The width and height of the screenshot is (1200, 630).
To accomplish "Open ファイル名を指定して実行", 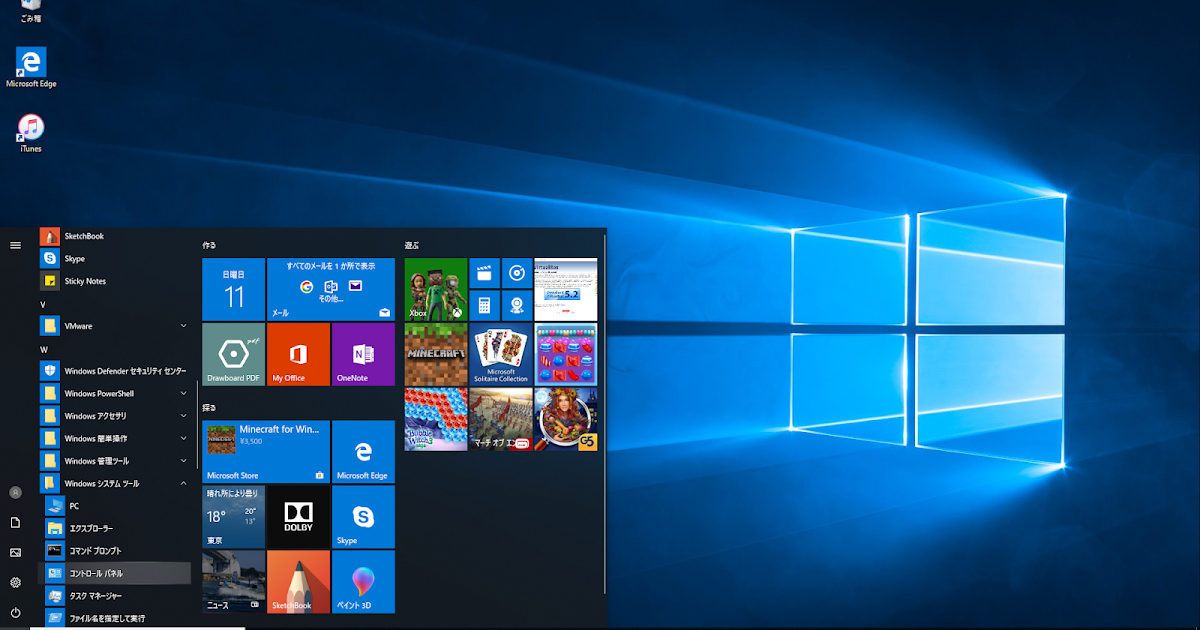I will pos(114,618).
